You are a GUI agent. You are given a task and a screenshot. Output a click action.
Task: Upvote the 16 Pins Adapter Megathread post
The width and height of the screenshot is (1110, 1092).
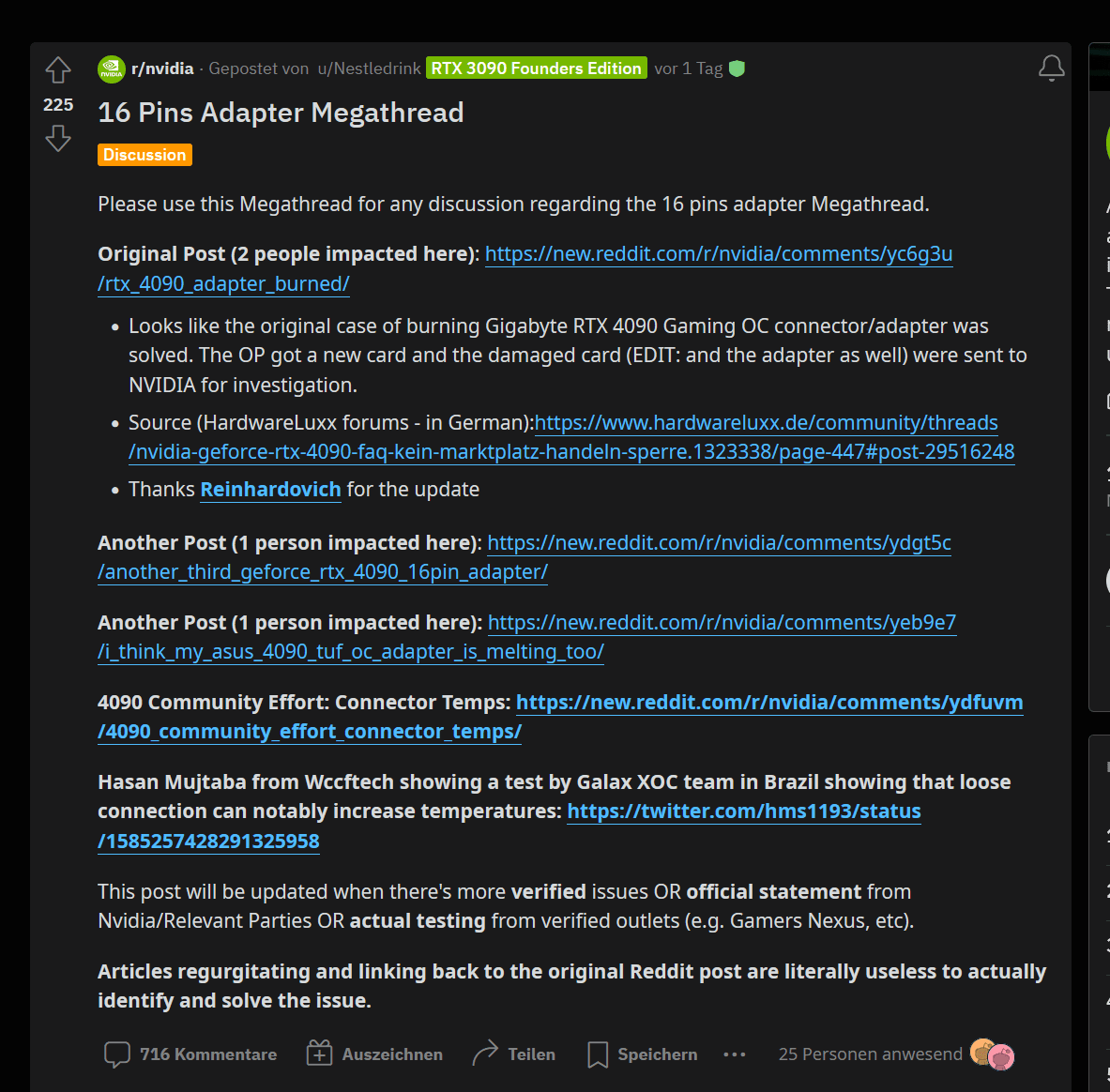point(58,70)
